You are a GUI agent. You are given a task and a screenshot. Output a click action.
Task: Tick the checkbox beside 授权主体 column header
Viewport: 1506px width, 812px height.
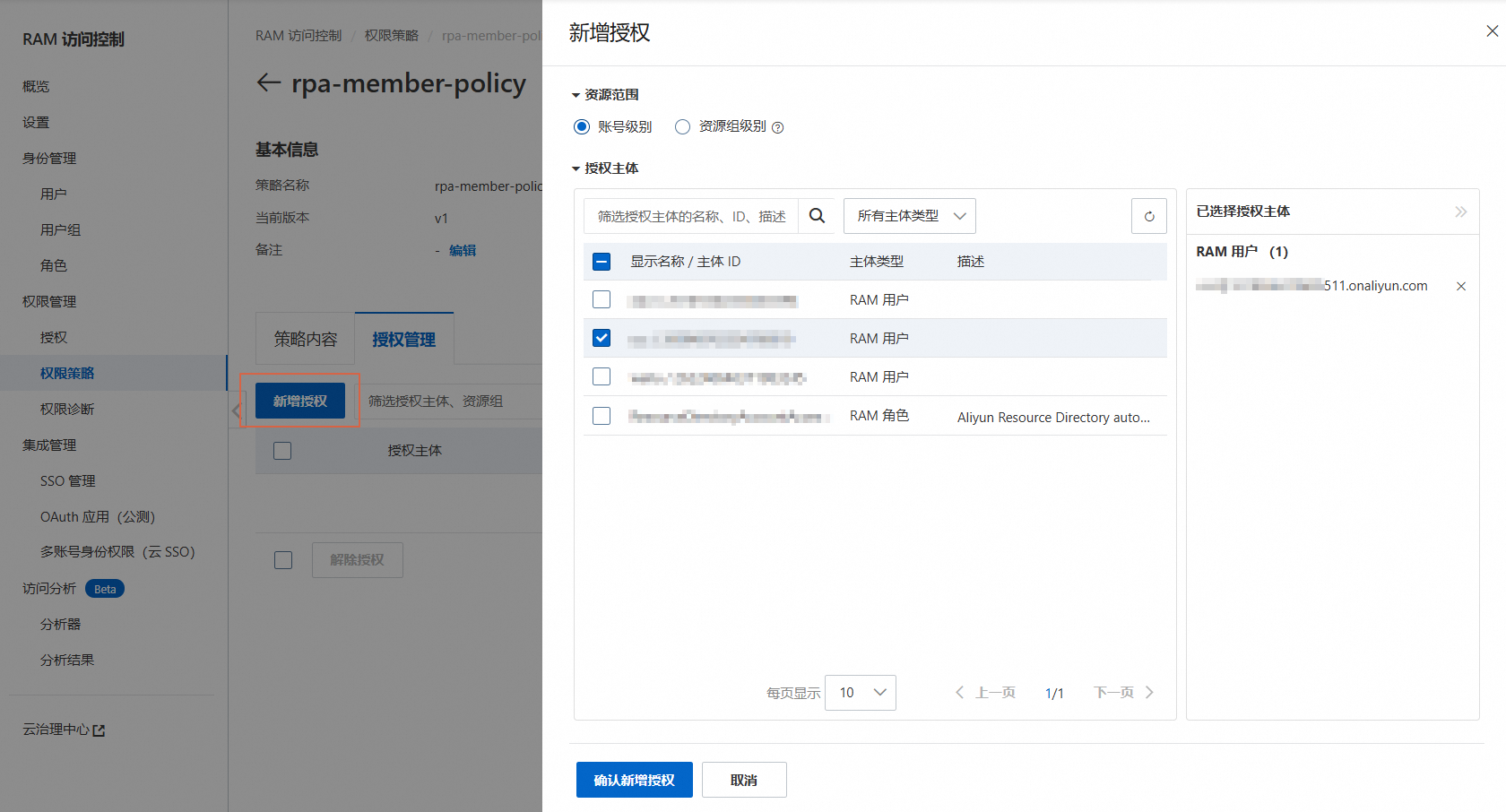pos(282,451)
